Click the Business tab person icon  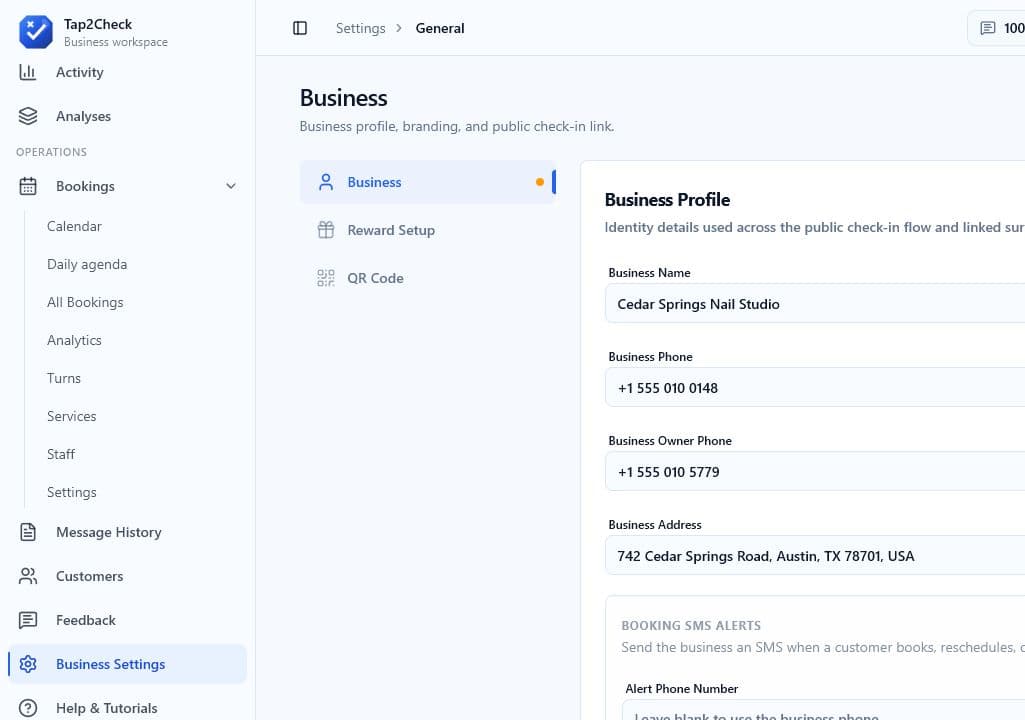[x=326, y=182]
